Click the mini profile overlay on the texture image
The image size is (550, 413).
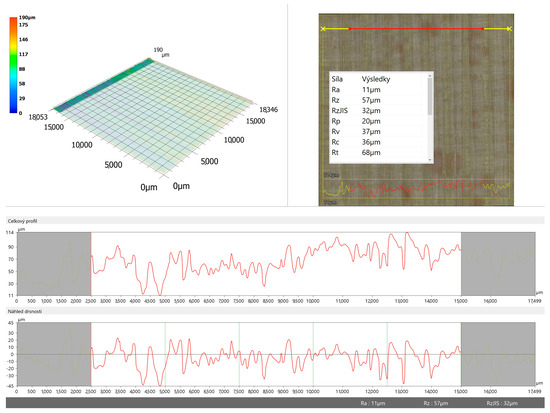click(x=416, y=188)
